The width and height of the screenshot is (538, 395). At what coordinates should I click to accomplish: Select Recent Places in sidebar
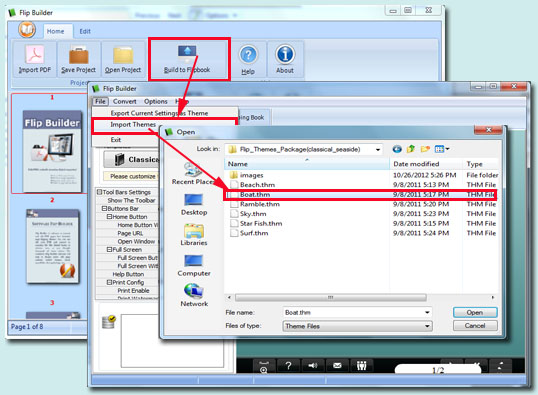pos(193,174)
